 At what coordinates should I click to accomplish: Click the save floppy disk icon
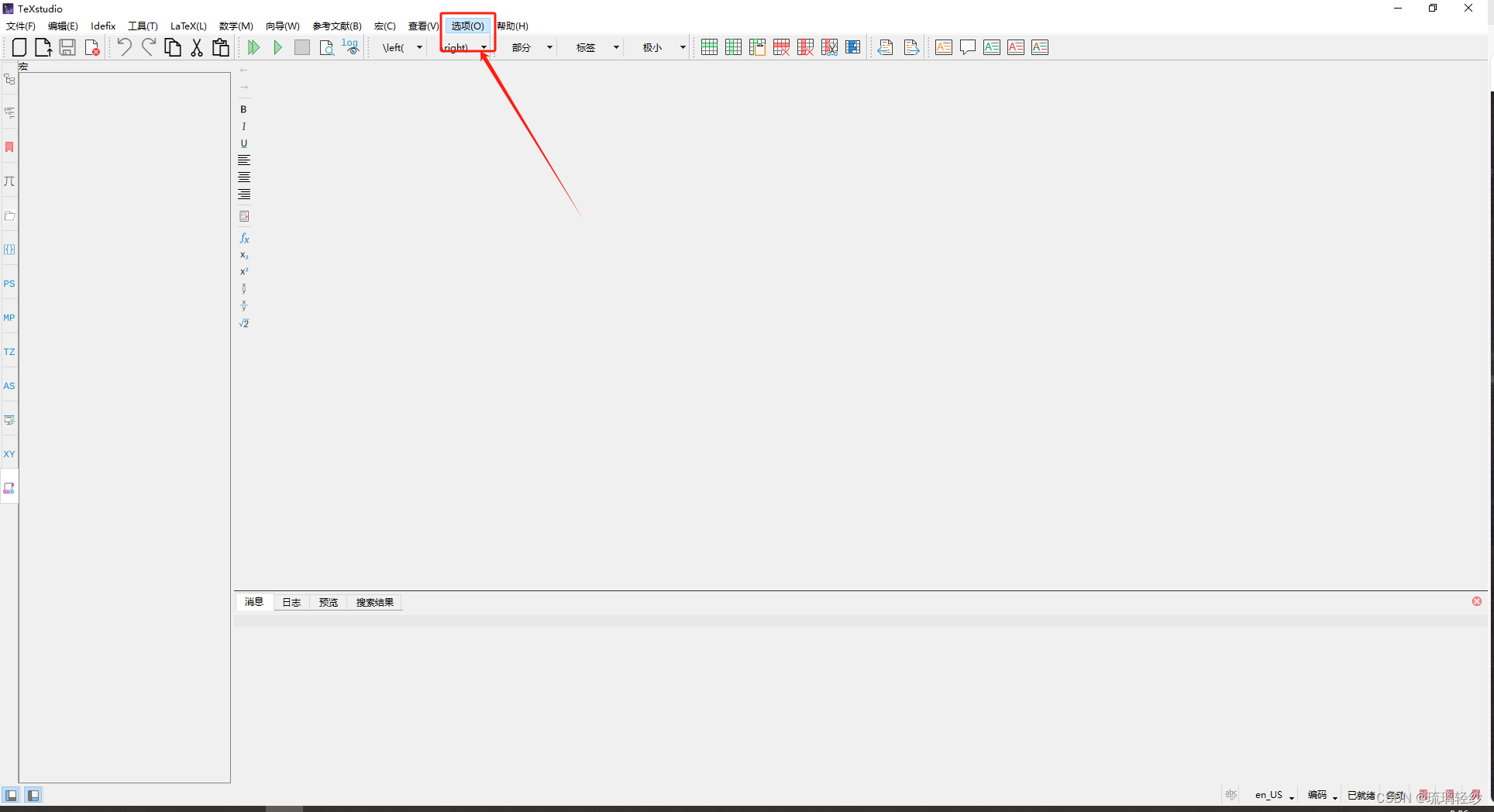pyautogui.click(x=67, y=47)
